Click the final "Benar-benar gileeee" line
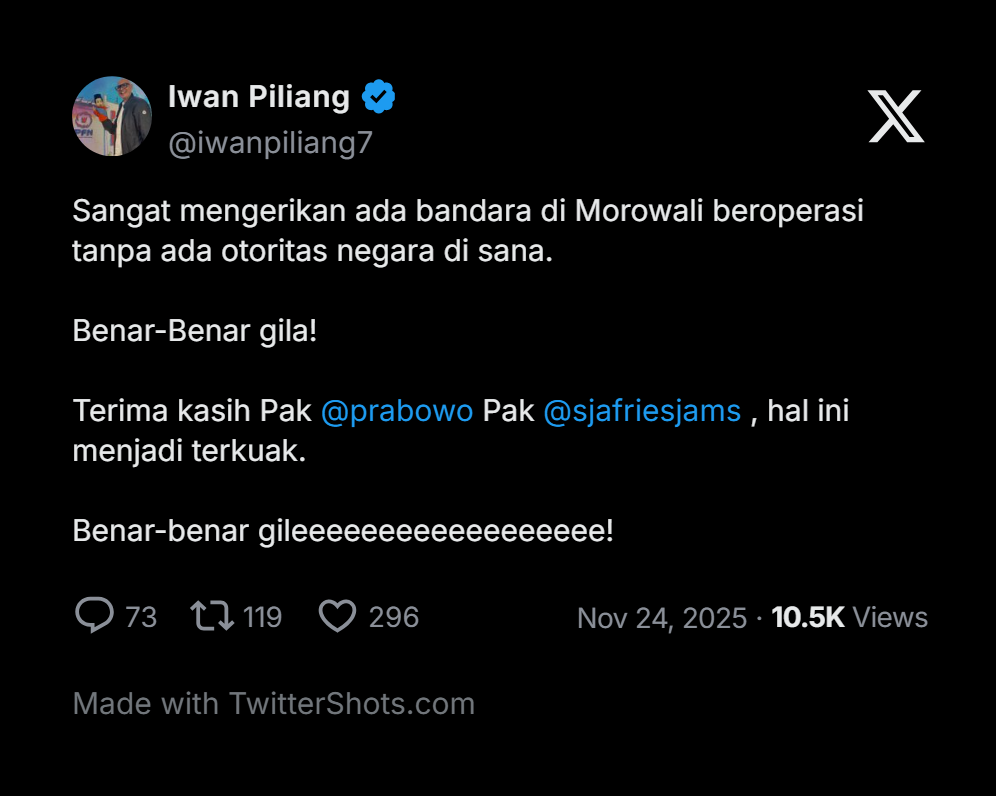 click(x=343, y=531)
